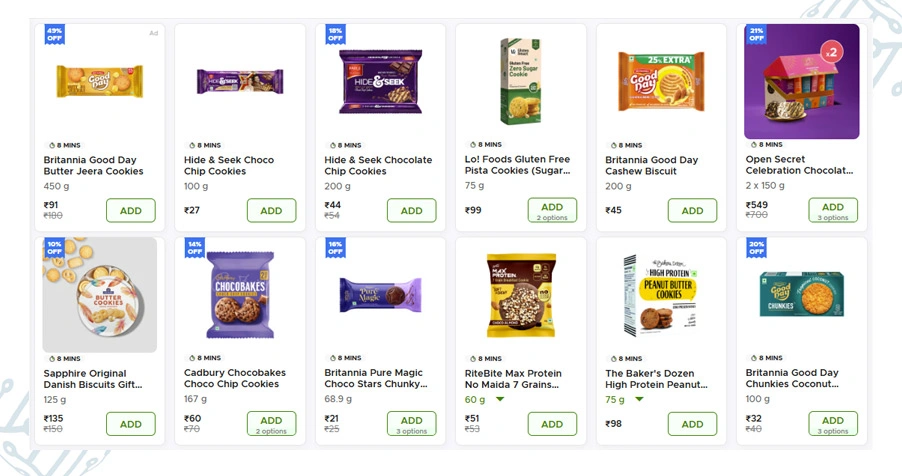Click the 8 MINS timer icon on Cashew Biscuit
902x476 pixels.
point(612,145)
